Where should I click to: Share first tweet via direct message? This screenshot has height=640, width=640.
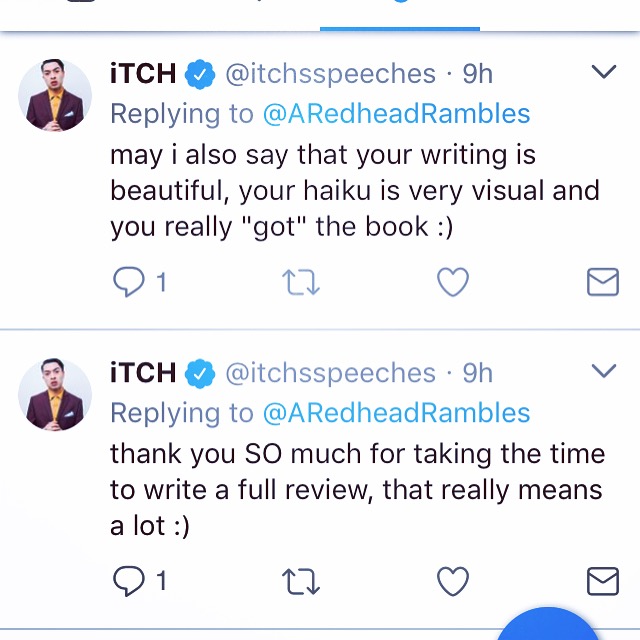click(x=603, y=282)
